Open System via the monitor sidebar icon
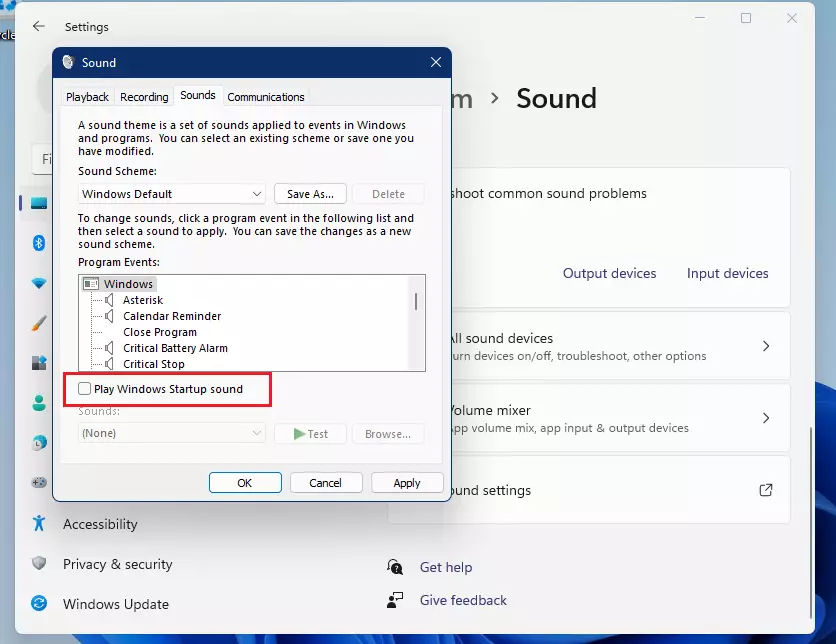This screenshot has height=644, width=836. [39, 203]
